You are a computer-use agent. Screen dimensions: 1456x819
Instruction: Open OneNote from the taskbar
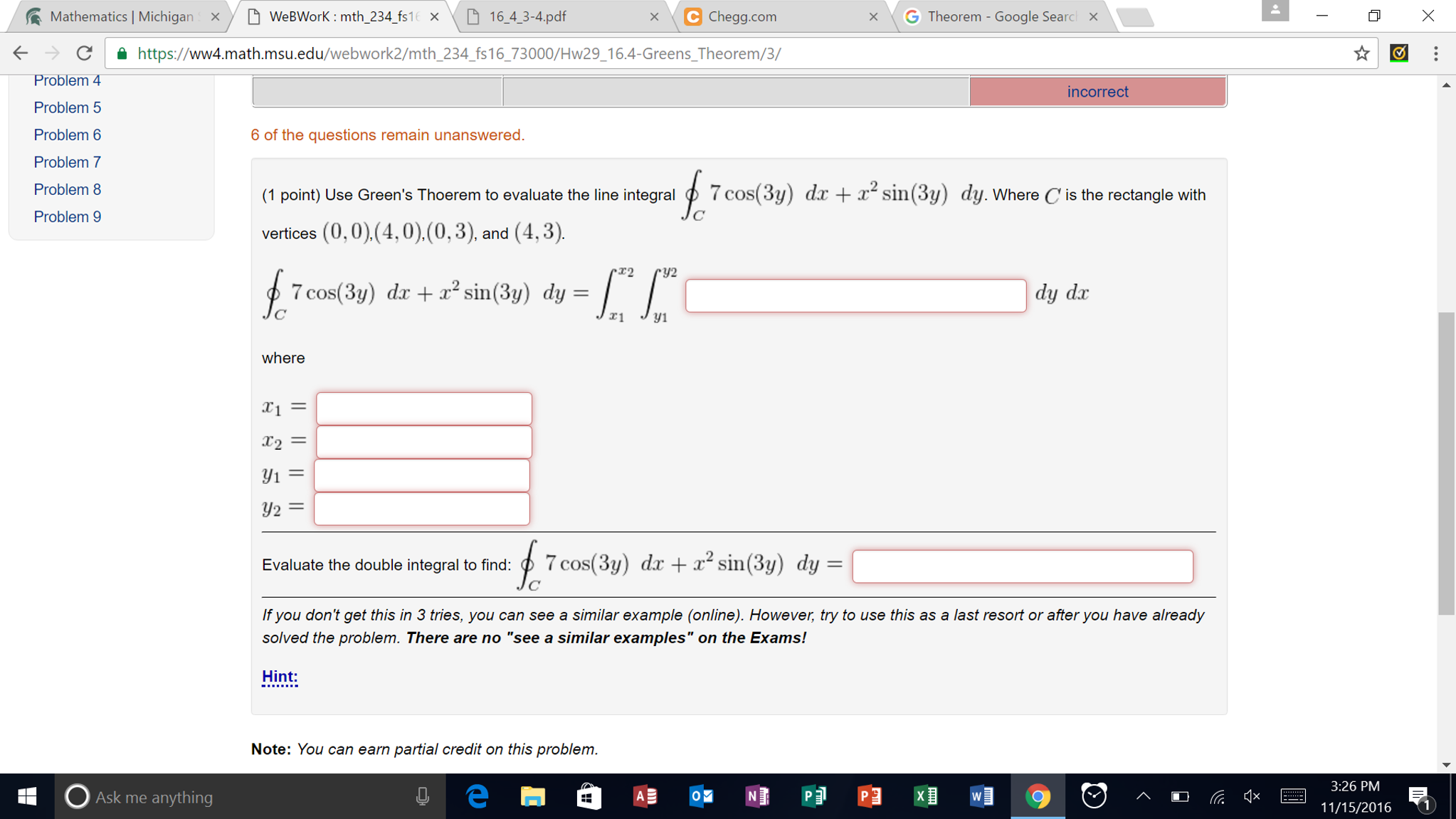click(x=757, y=796)
